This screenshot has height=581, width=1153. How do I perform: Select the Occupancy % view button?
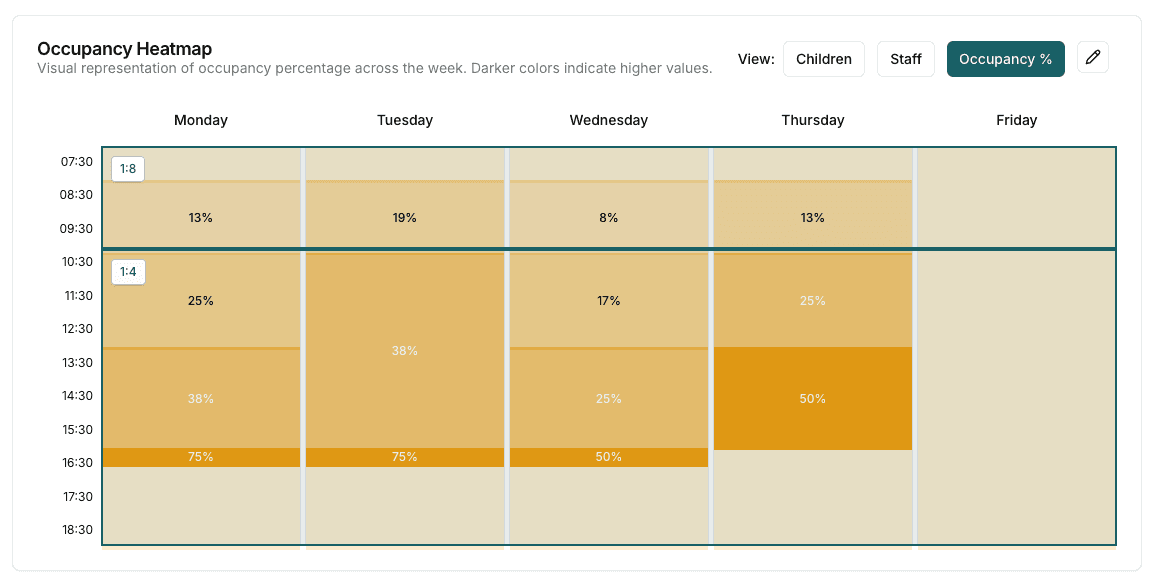tap(1005, 59)
